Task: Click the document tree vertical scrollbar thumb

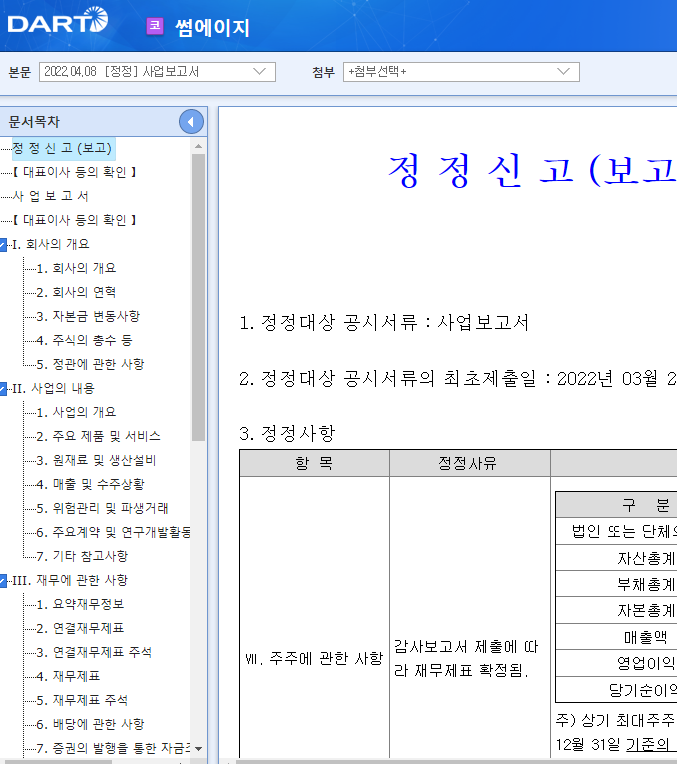Action: [198, 297]
